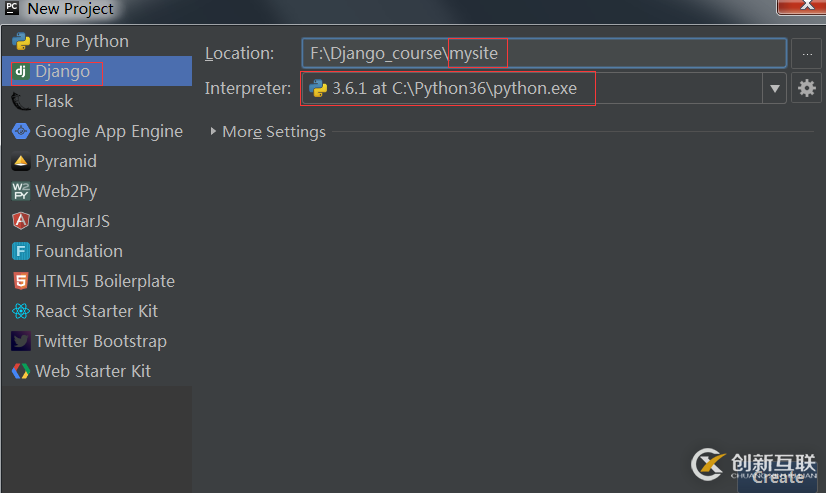Screen dimensions: 826x493
Task: Pick the React Starter Kit icon
Action: tap(20, 311)
